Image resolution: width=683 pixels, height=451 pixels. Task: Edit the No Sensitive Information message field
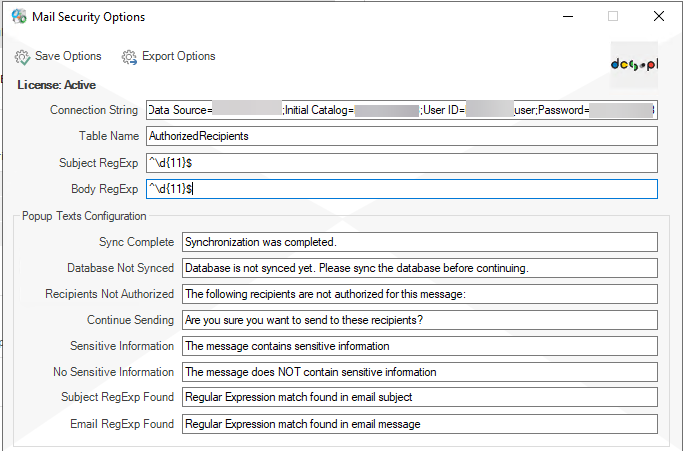point(420,372)
